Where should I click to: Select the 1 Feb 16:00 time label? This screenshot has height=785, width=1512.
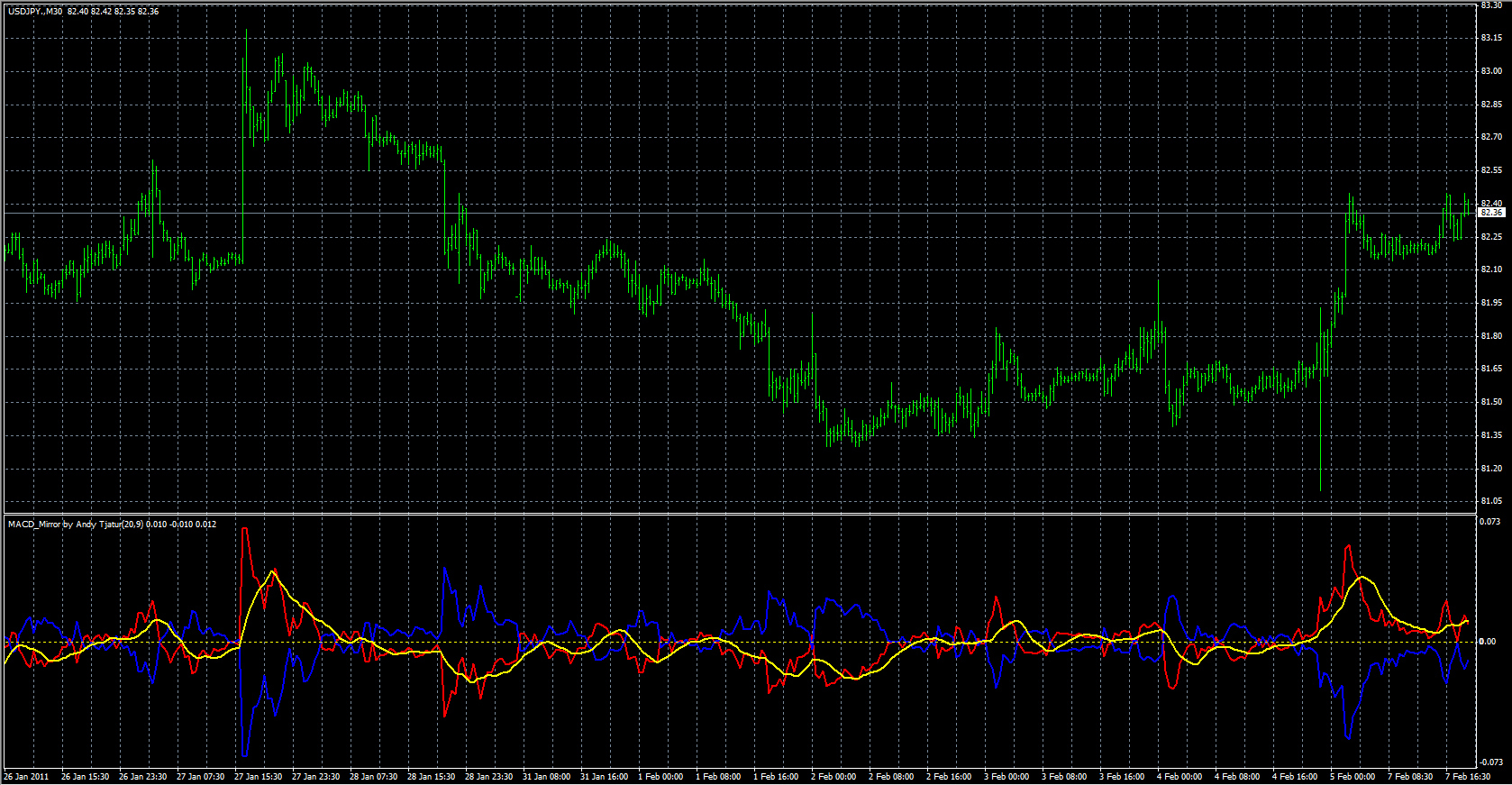coord(776,777)
